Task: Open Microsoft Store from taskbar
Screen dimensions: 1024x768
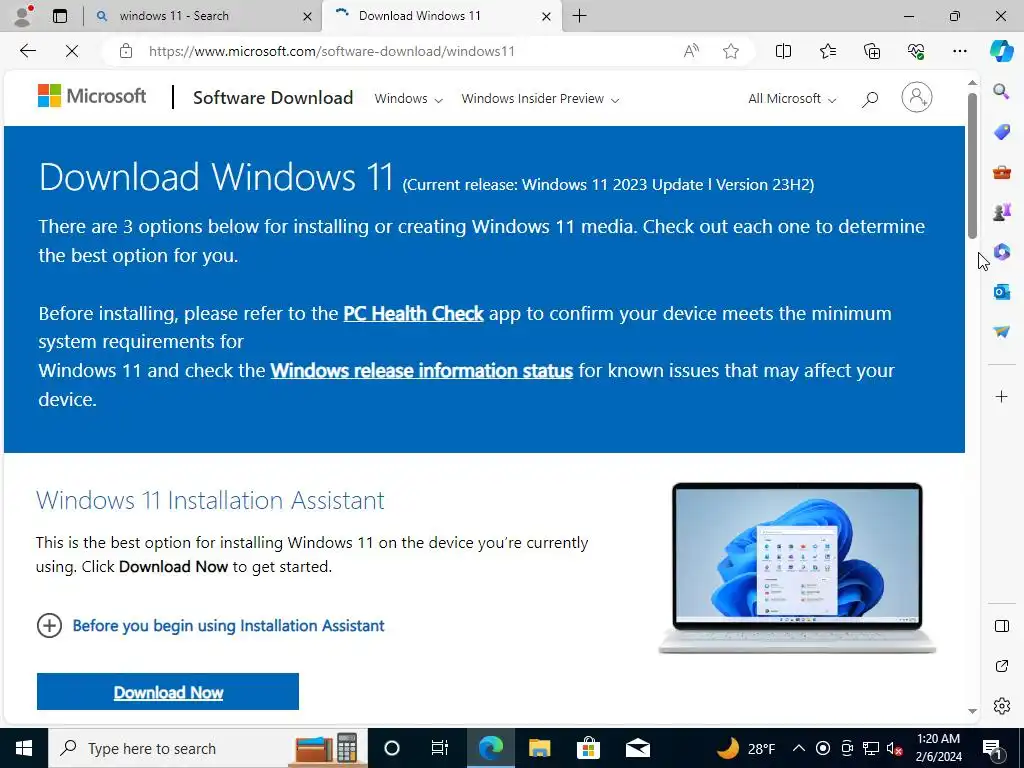Action: tap(588, 748)
